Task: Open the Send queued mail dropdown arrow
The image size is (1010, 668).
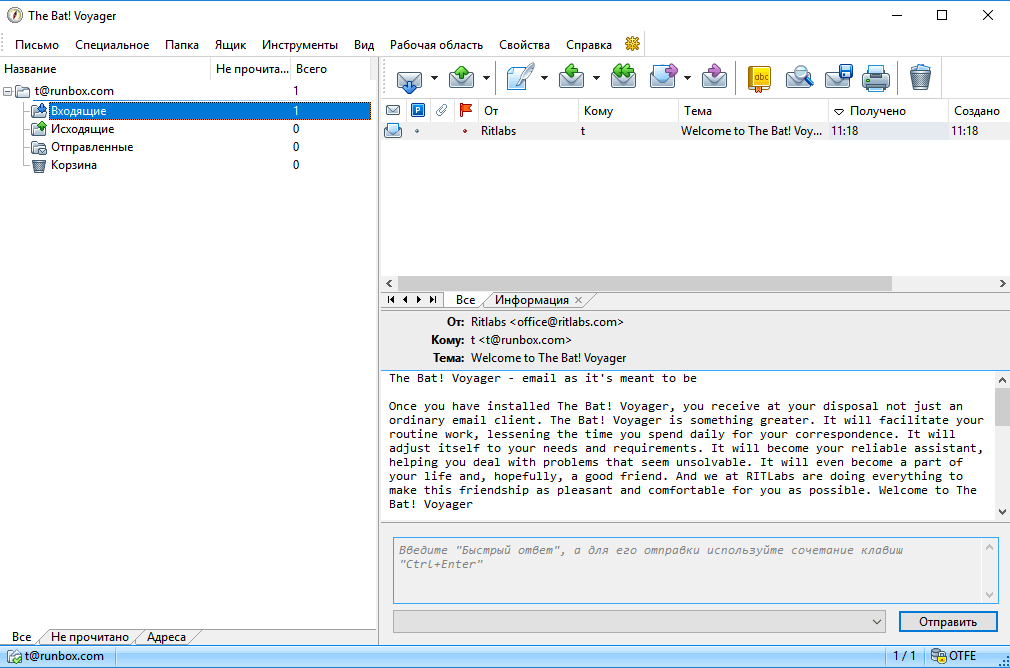Action: (486, 79)
